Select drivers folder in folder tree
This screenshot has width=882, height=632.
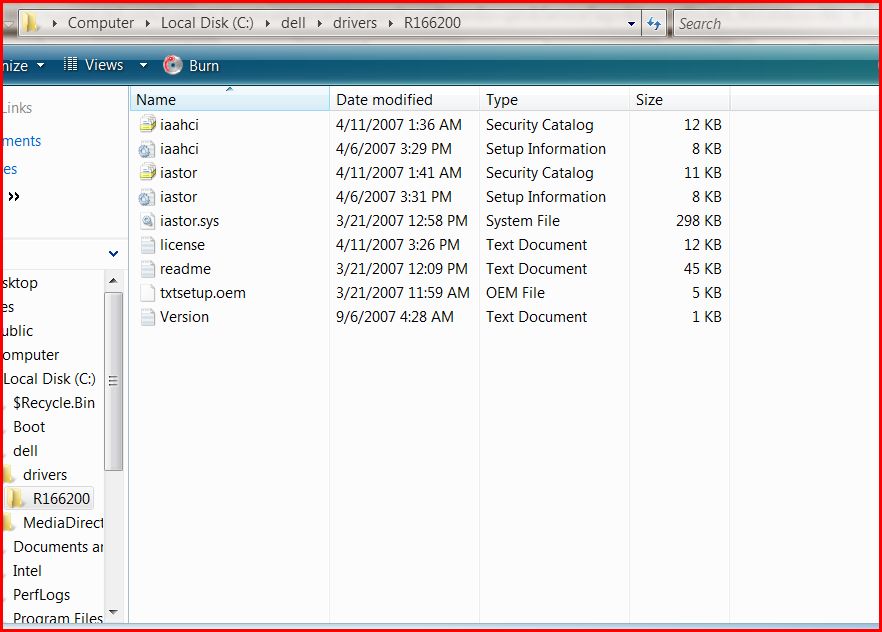45,475
